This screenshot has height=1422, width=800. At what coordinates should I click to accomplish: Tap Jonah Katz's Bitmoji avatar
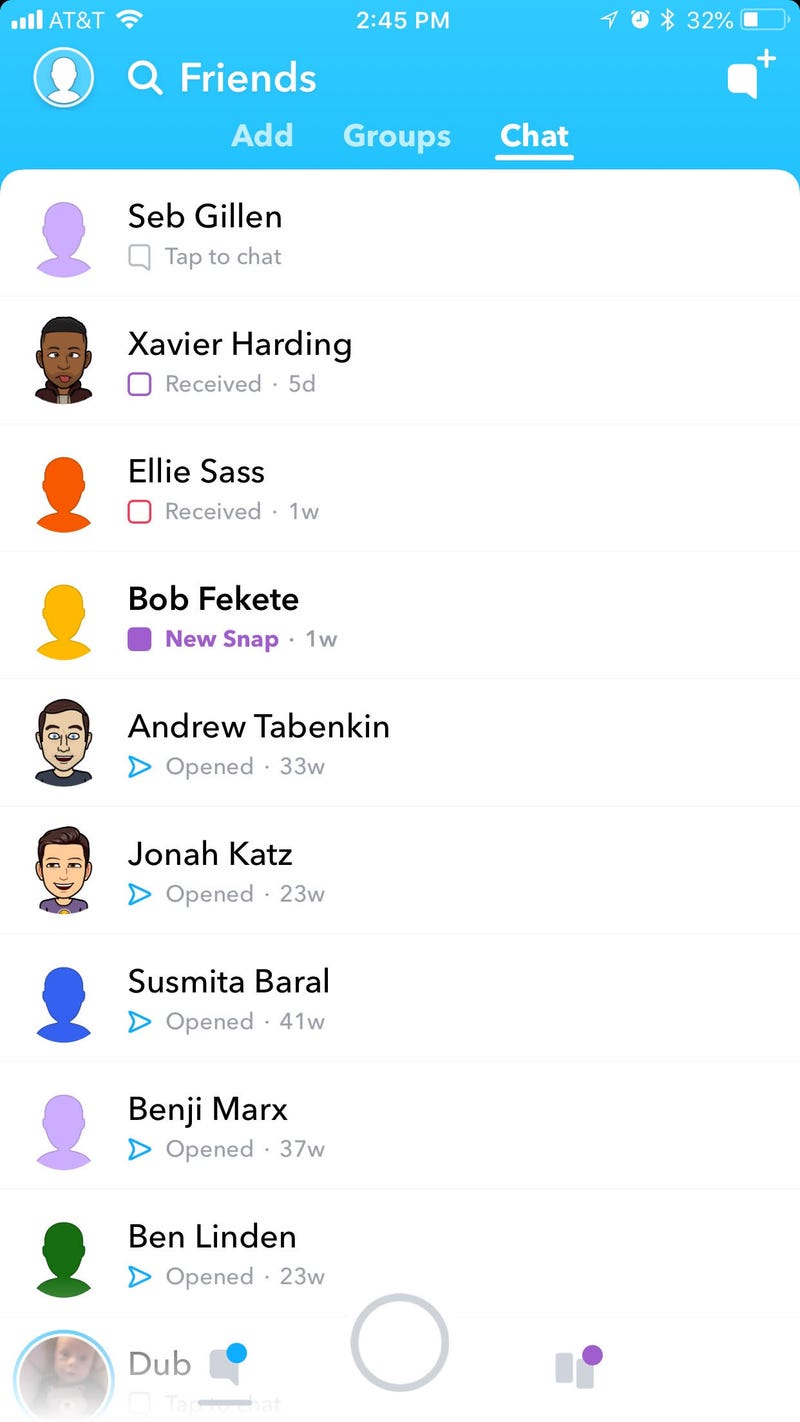click(x=64, y=870)
